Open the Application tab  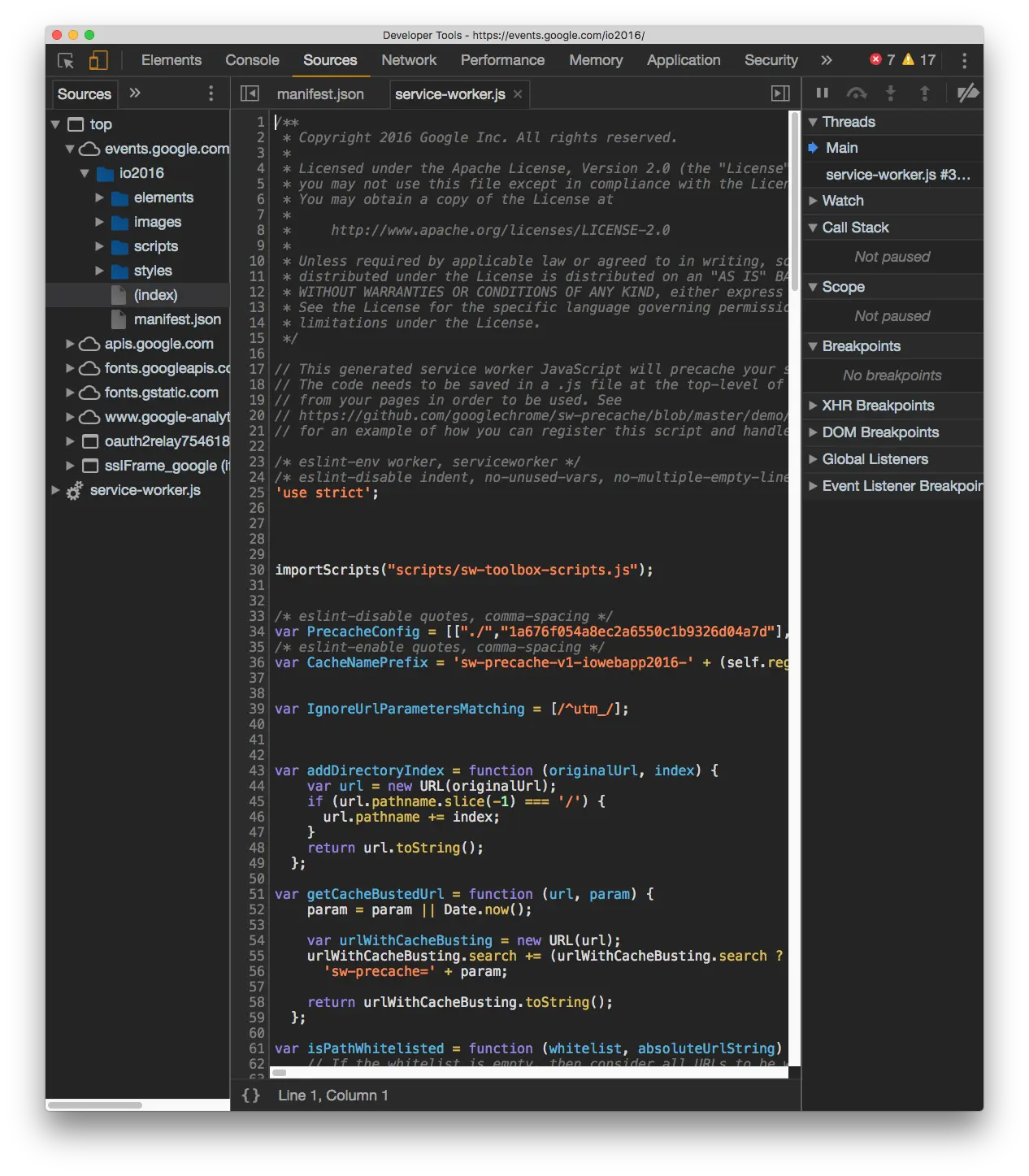click(x=684, y=60)
